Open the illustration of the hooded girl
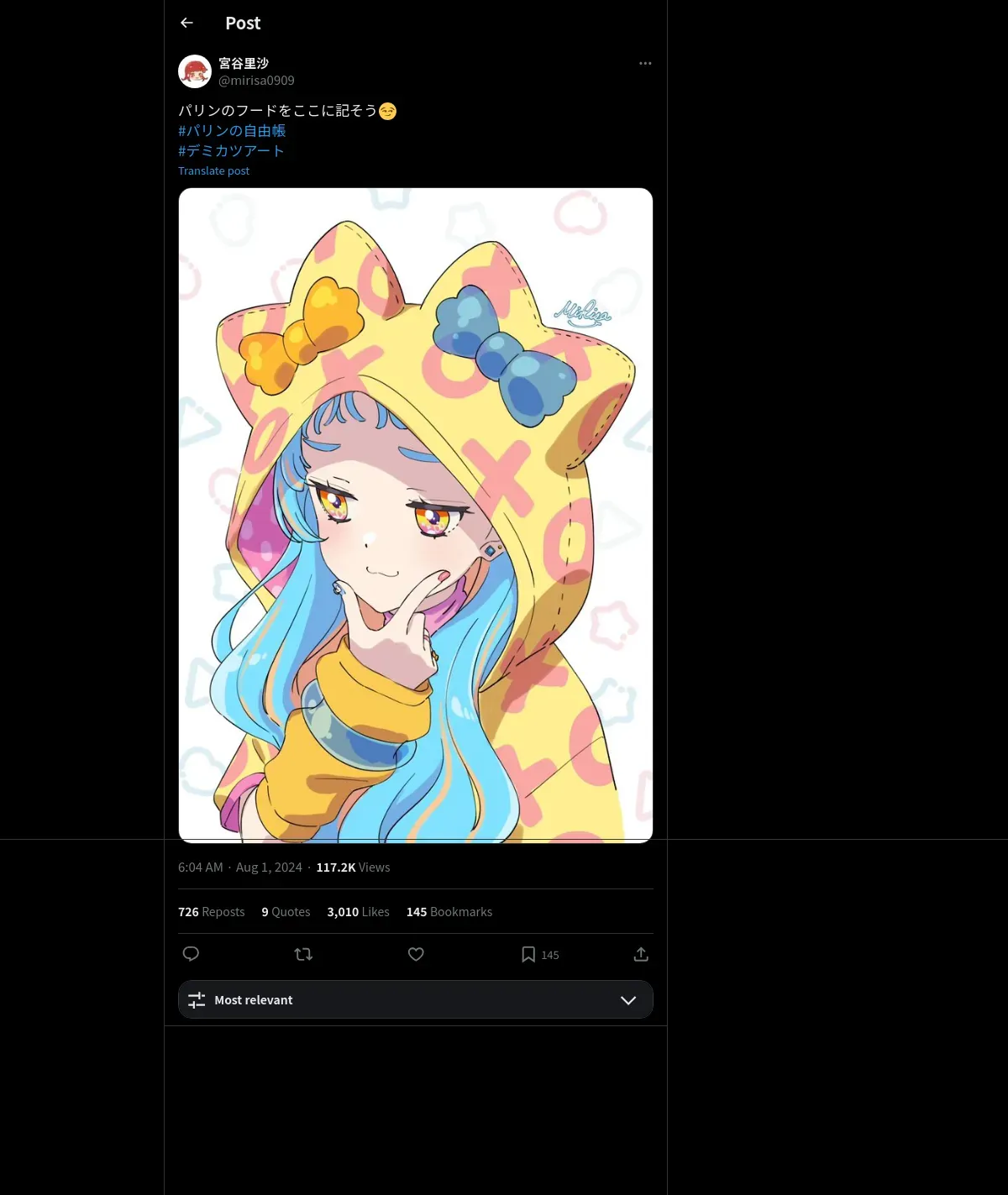The image size is (1008, 1195). pos(416,516)
